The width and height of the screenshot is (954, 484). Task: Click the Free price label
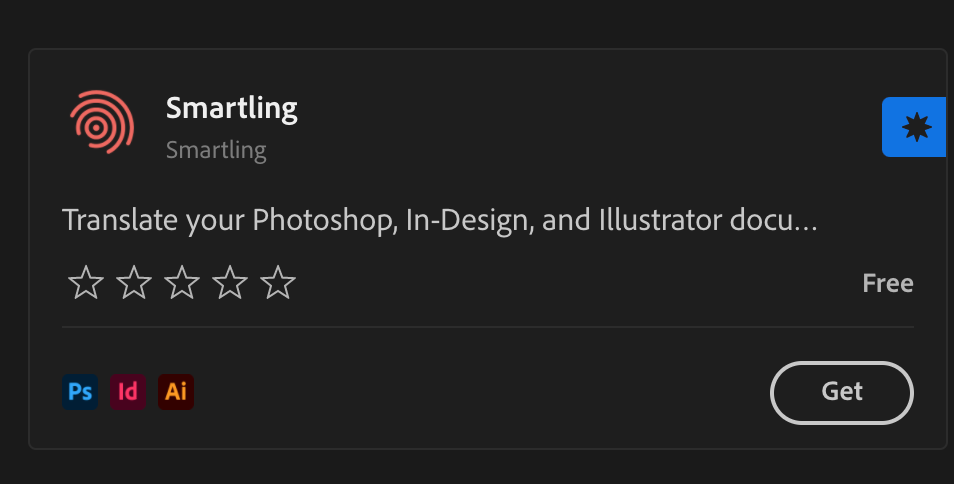(x=887, y=283)
